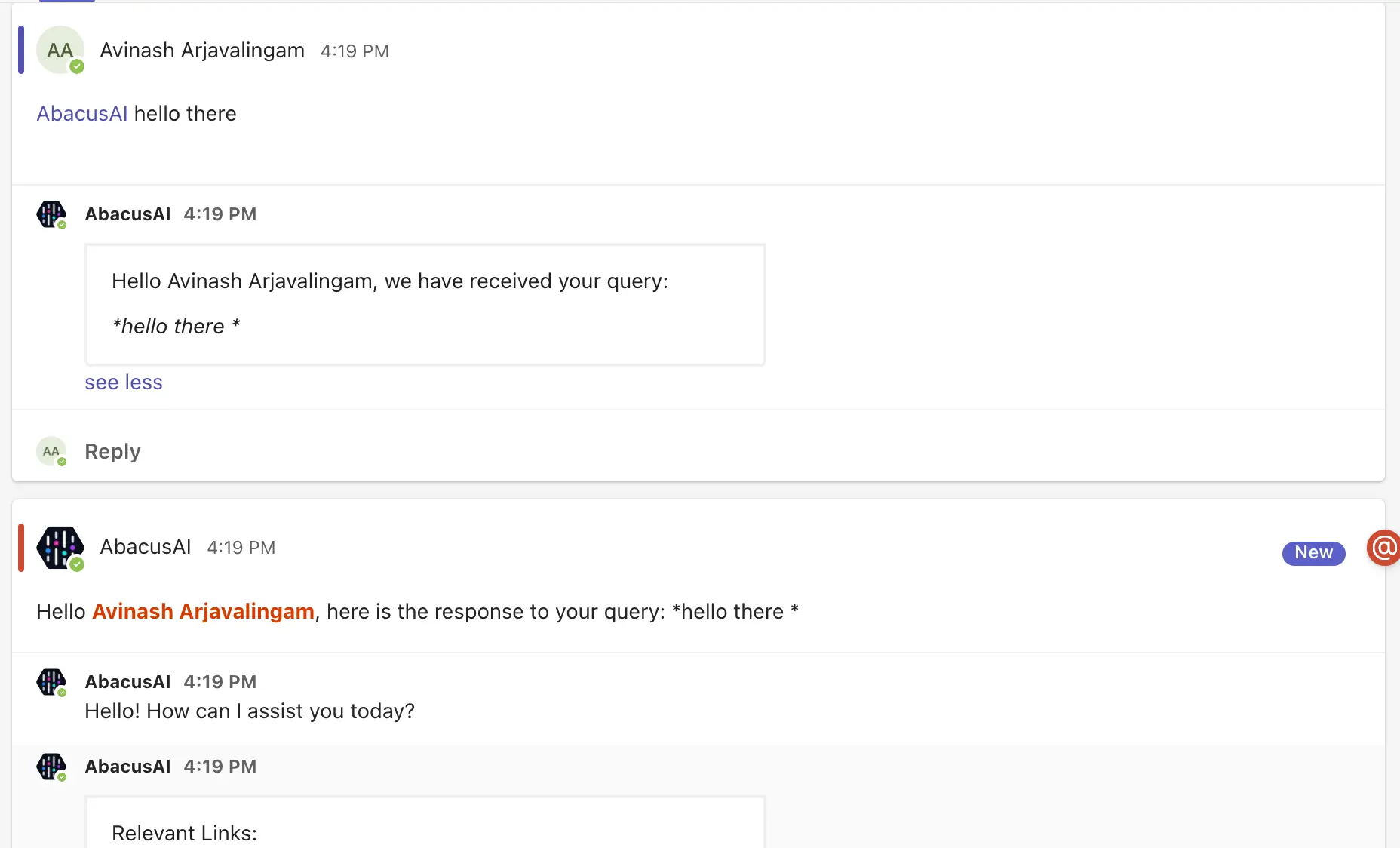Click the AbacusAI avatar above Relevant Links

51,766
